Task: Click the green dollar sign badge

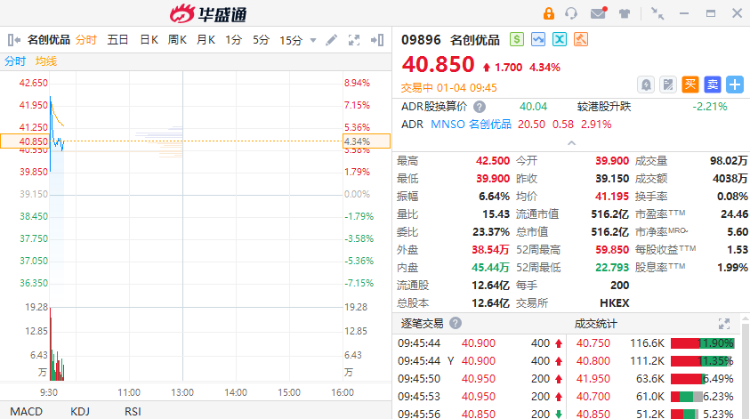Action: tap(517, 39)
